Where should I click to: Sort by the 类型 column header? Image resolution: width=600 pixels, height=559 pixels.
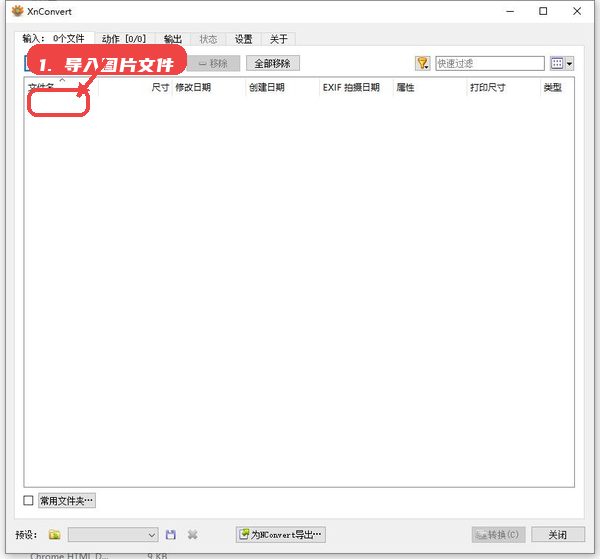pos(557,88)
